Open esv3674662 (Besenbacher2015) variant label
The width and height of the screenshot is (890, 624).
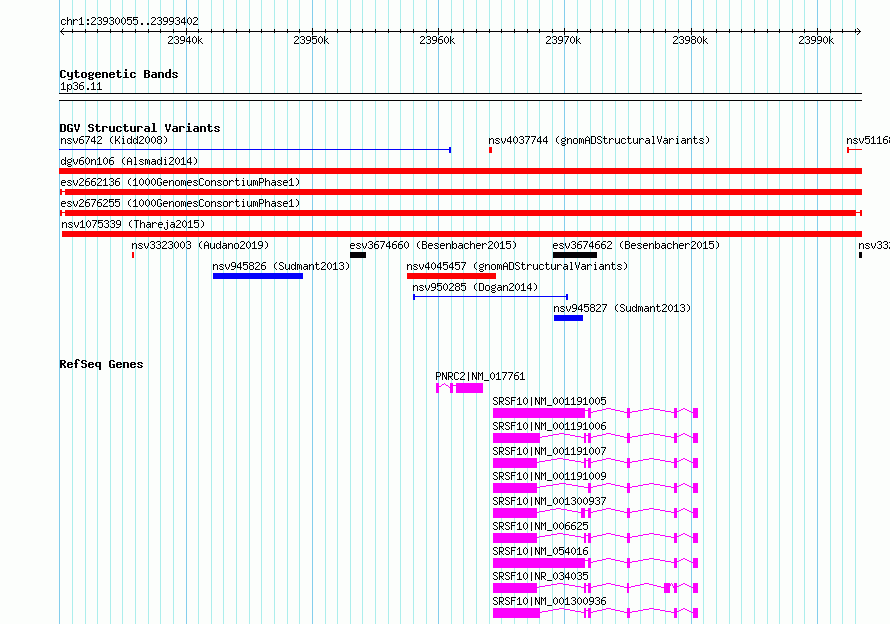636,245
